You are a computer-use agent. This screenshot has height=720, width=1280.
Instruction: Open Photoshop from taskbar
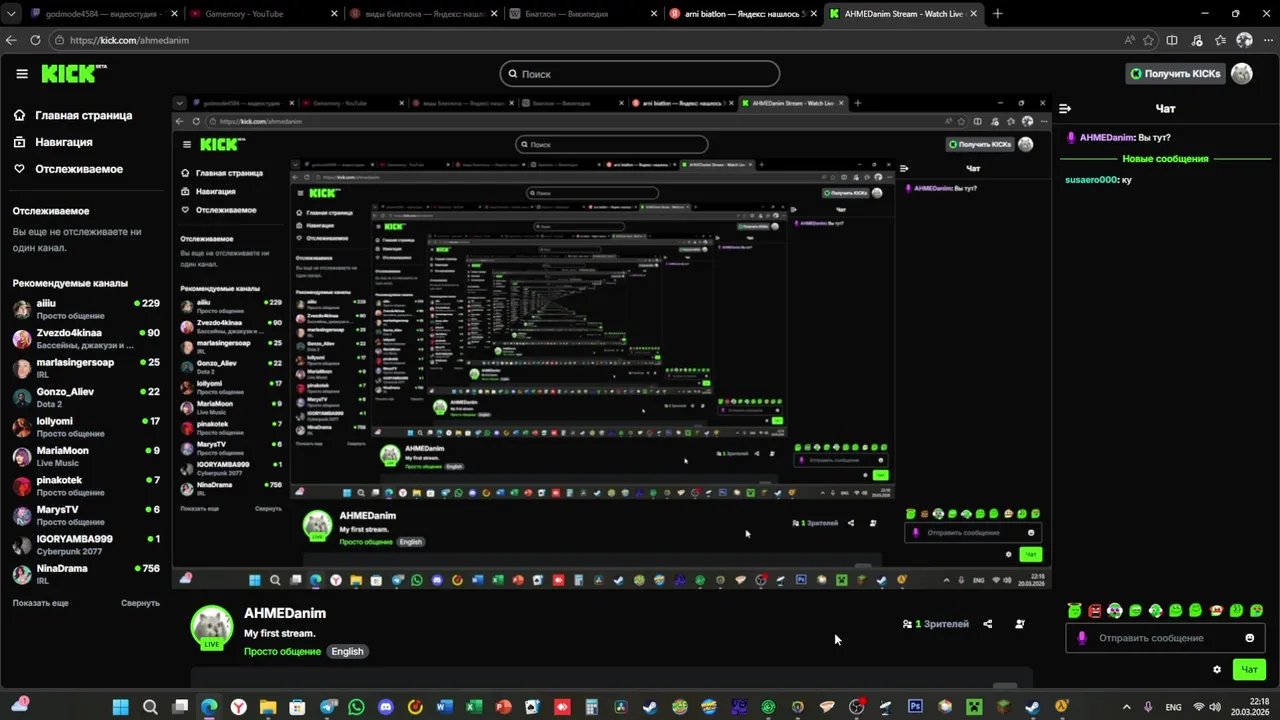[915, 707]
